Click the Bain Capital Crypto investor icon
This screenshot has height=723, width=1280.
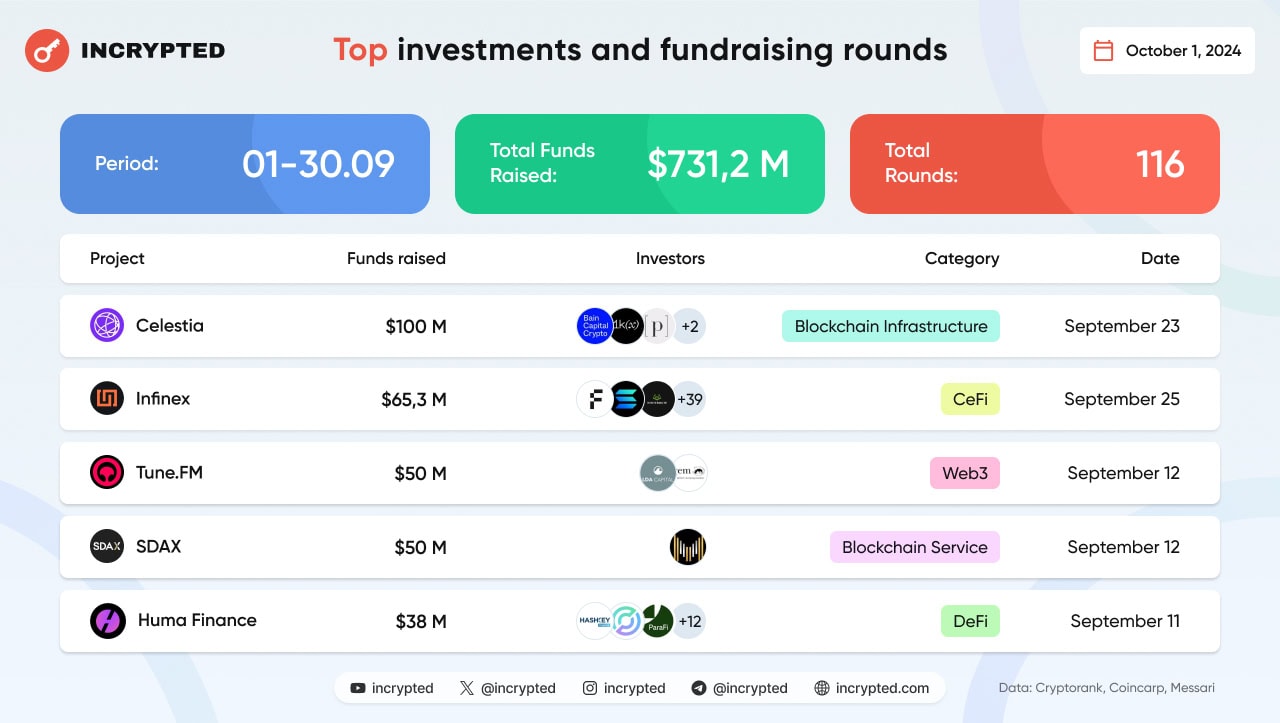(x=595, y=326)
